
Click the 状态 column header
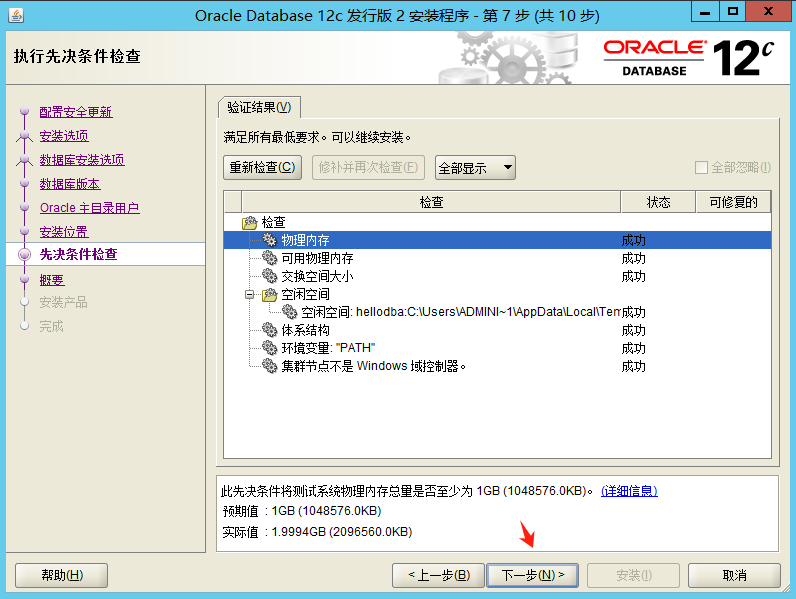pos(658,202)
